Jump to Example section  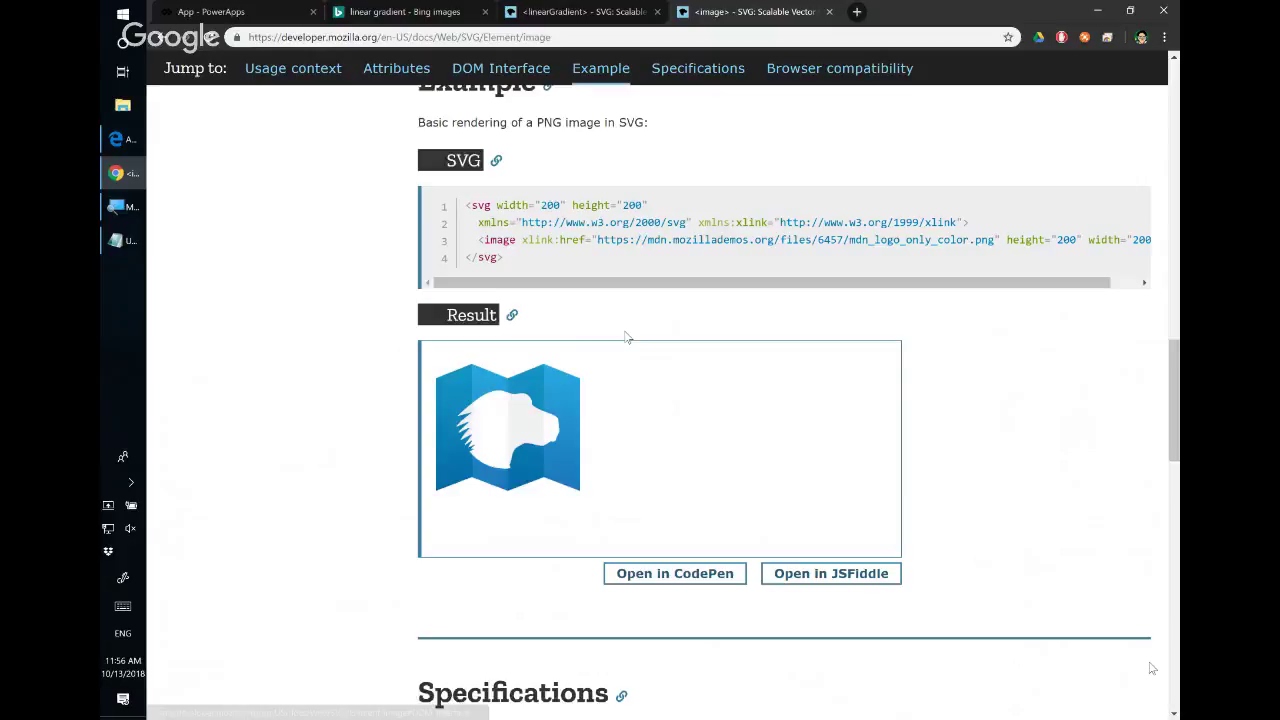click(x=601, y=68)
